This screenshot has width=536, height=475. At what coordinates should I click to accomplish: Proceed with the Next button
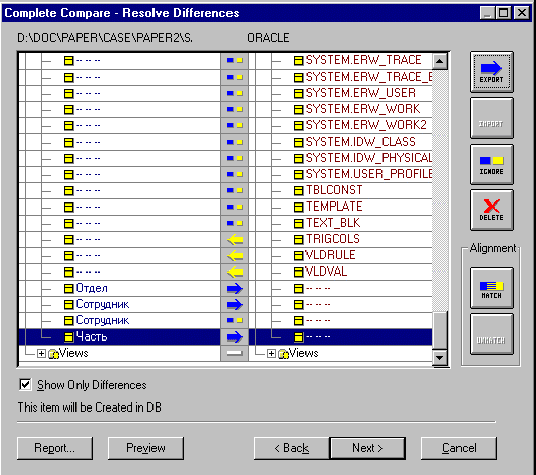368,448
